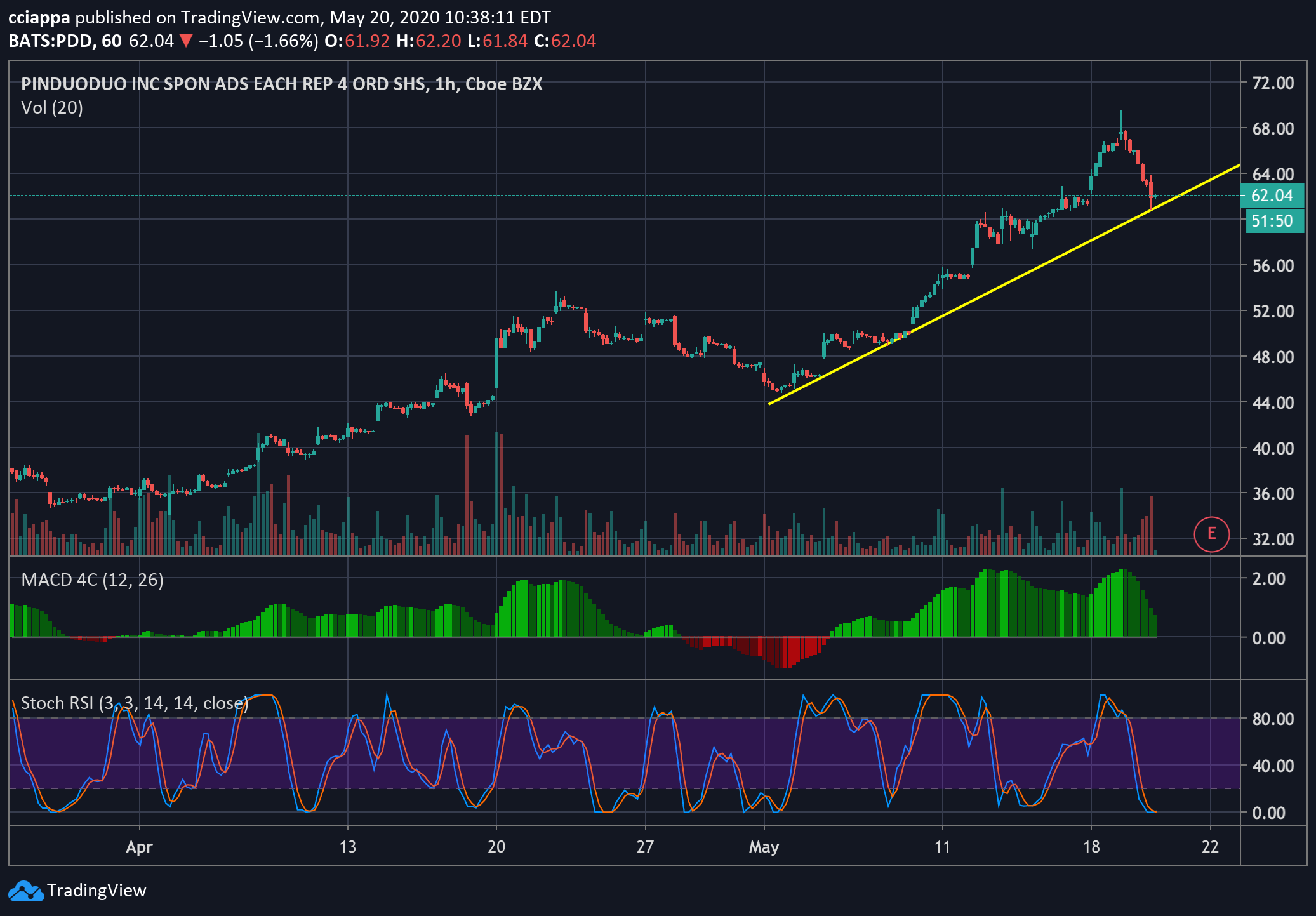Click the BATS:PDD, 60 symbol text

point(65,41)
